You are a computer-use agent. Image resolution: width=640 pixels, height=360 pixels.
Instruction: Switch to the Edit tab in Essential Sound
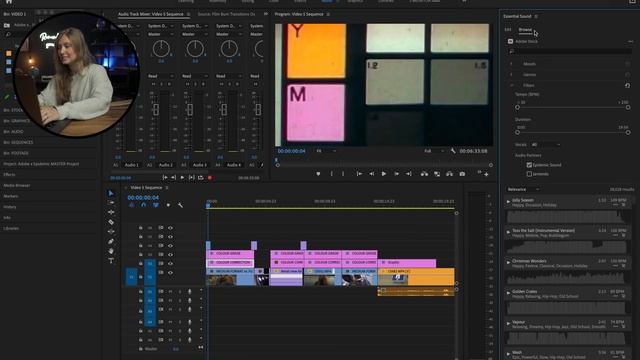[508, 29]
